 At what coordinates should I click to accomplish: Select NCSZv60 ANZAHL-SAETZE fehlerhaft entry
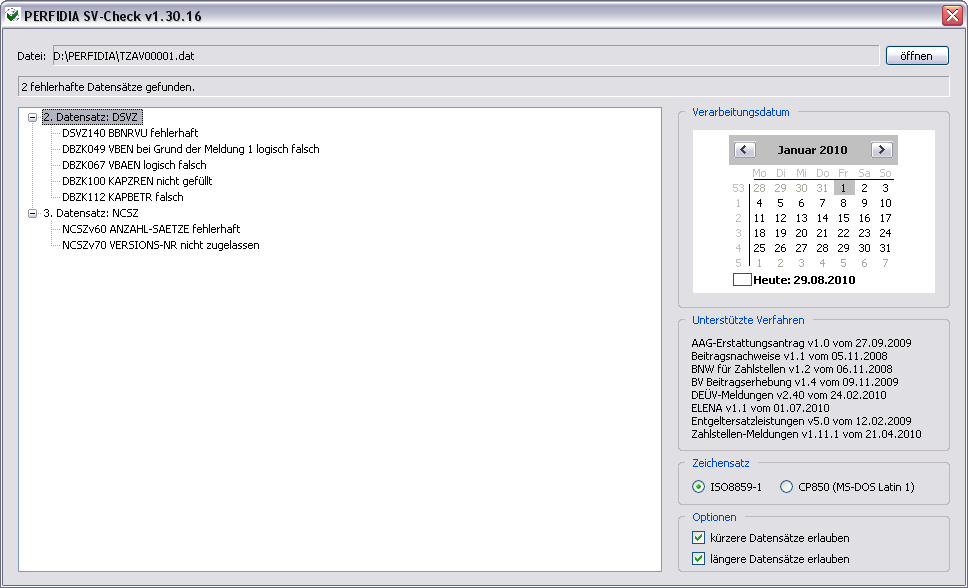tap(151, 230)
